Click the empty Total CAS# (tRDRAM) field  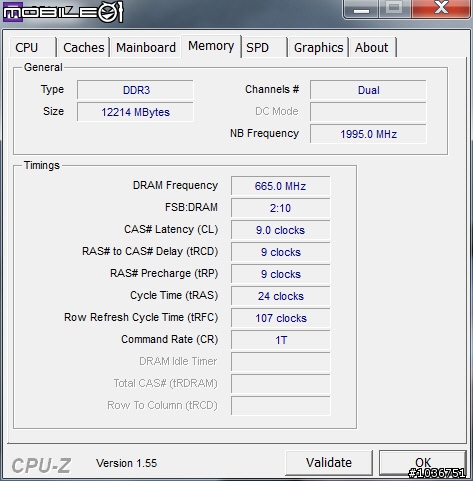point(281,384)
